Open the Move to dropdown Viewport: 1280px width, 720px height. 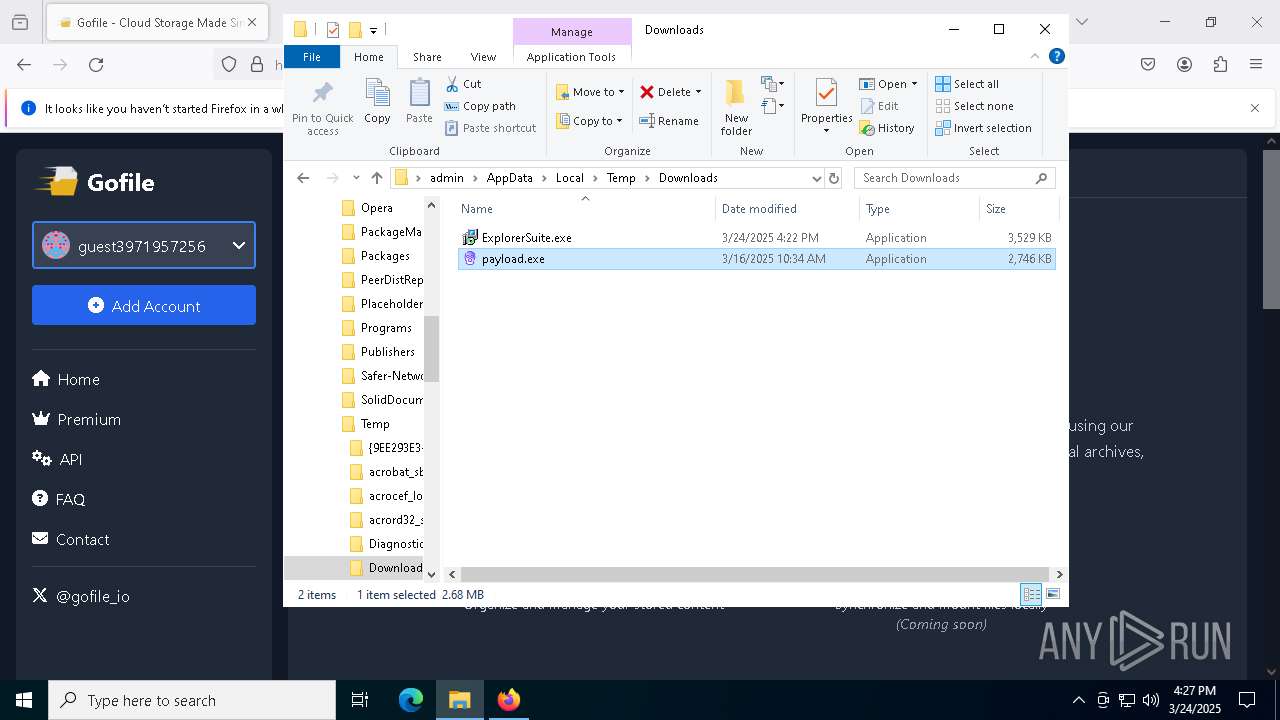coord(590,92)
